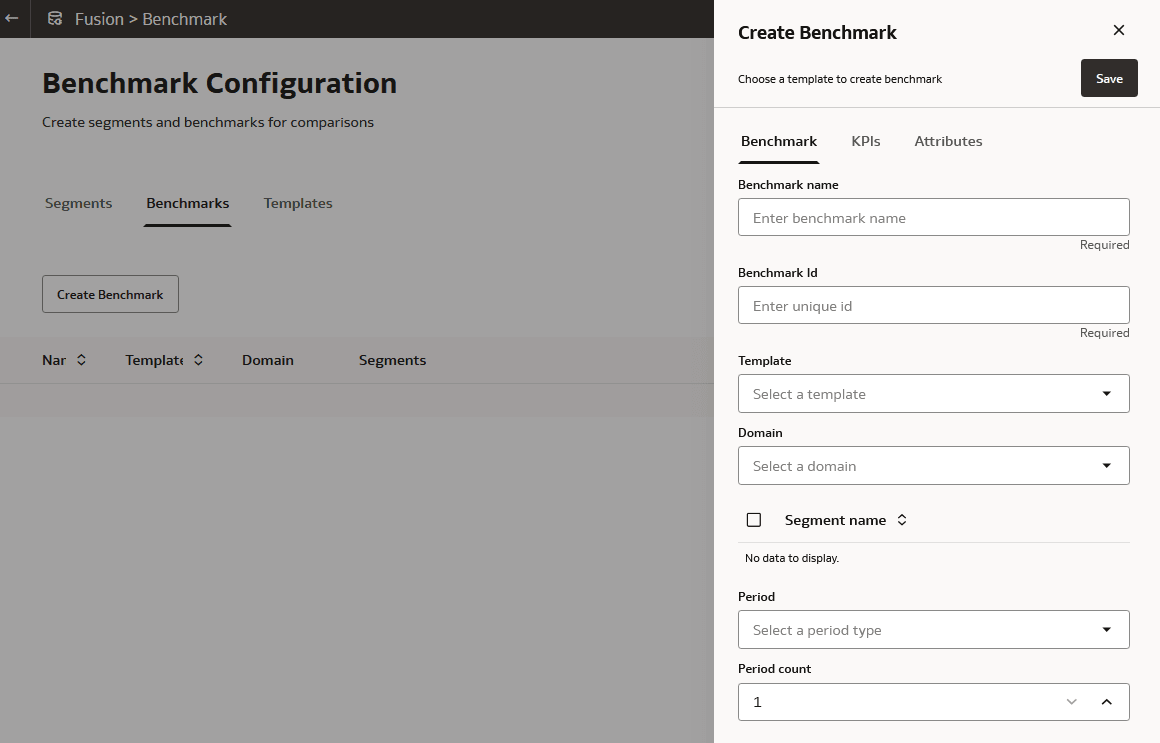Click the Fusion database icon in header
Screen dimensions: 1160x743
point(55,19)
